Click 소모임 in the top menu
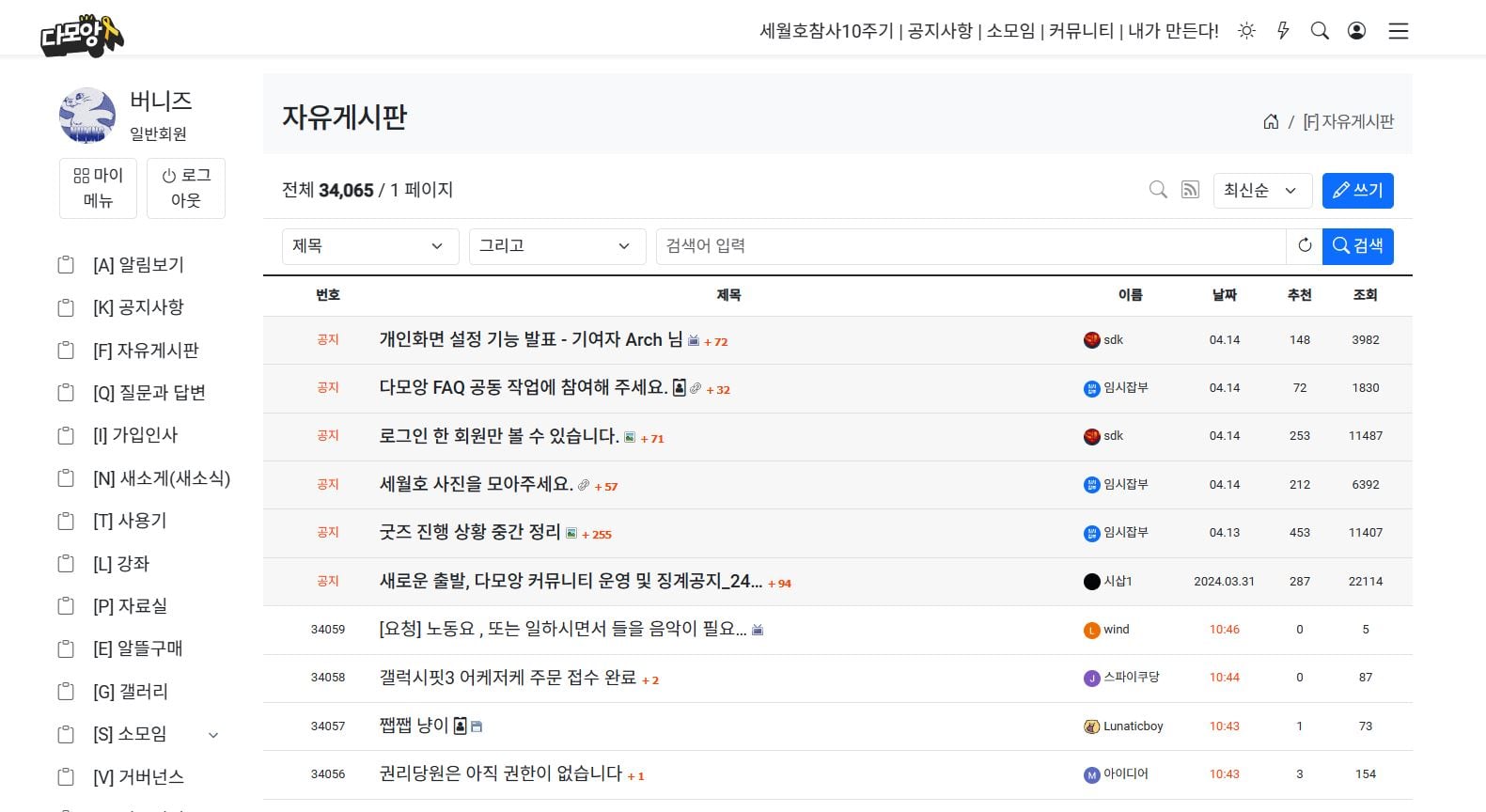Image resolution: width=1486 pixels, height=812 pixels. click(x=1010, y=31)
